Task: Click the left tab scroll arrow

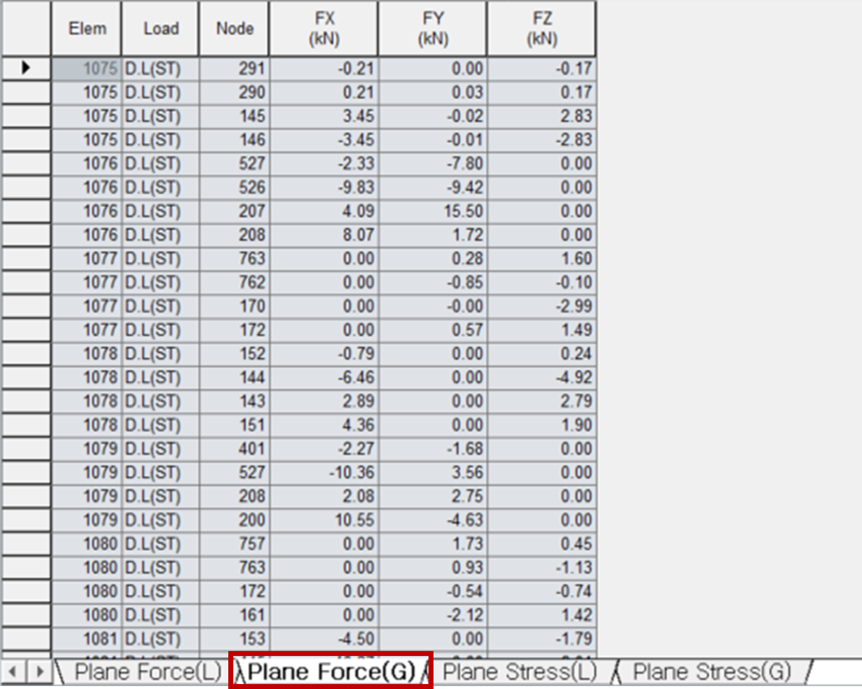Action: pos(12,671)
